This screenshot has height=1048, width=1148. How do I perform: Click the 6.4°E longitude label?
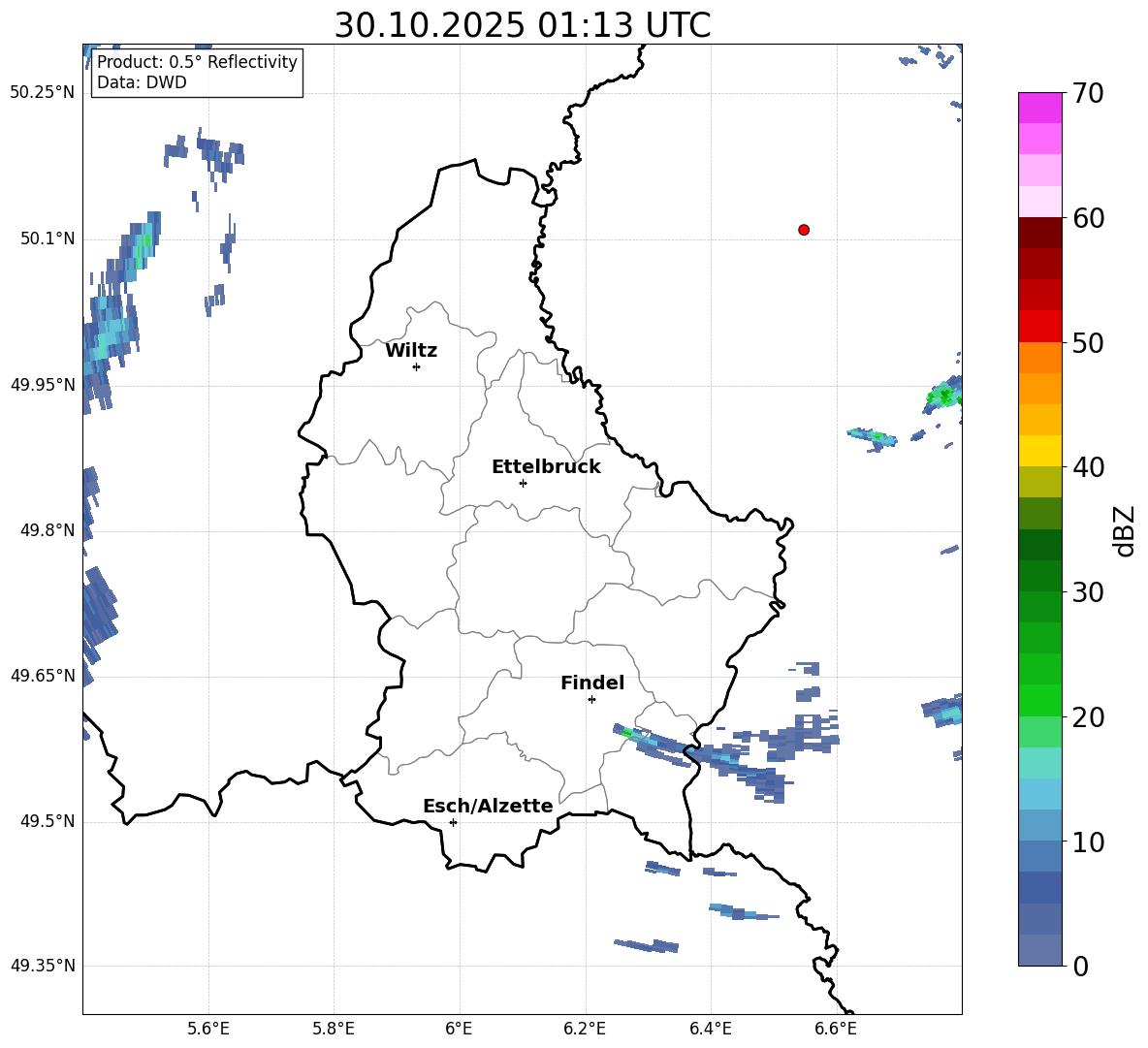(x=711, y=1029)
